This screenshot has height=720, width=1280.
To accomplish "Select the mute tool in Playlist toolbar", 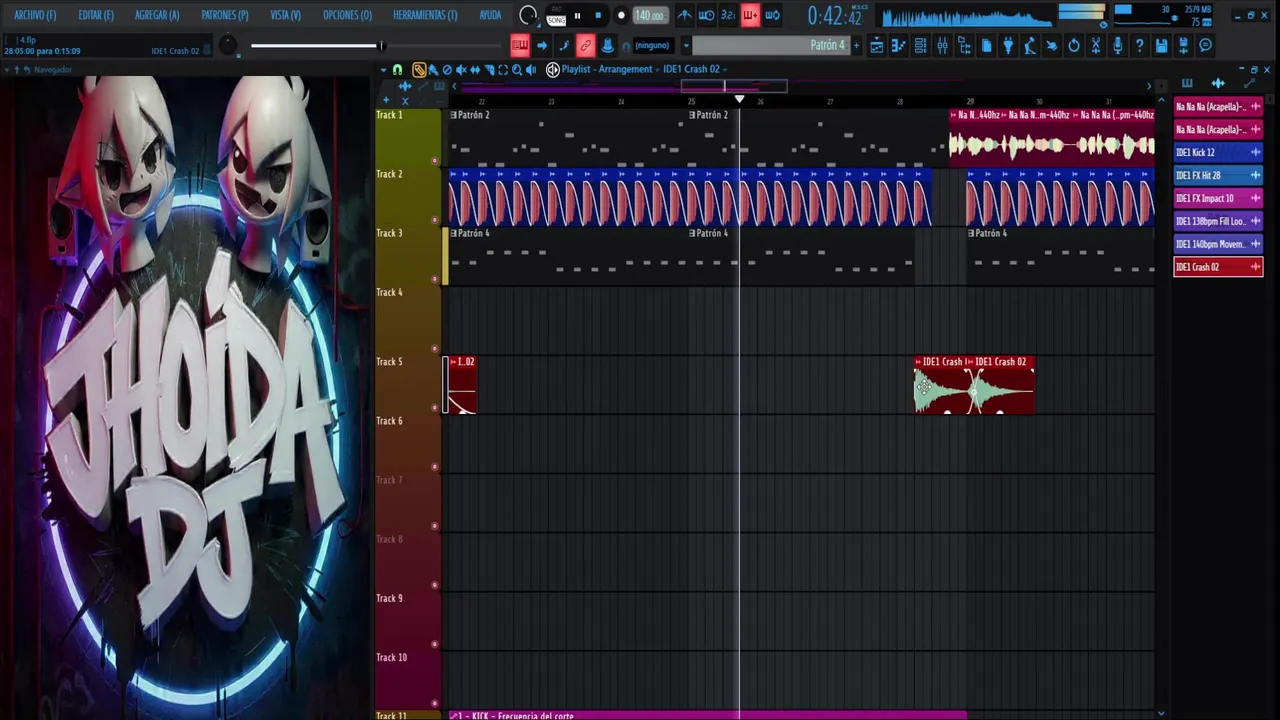I will [x=461, y=69].
